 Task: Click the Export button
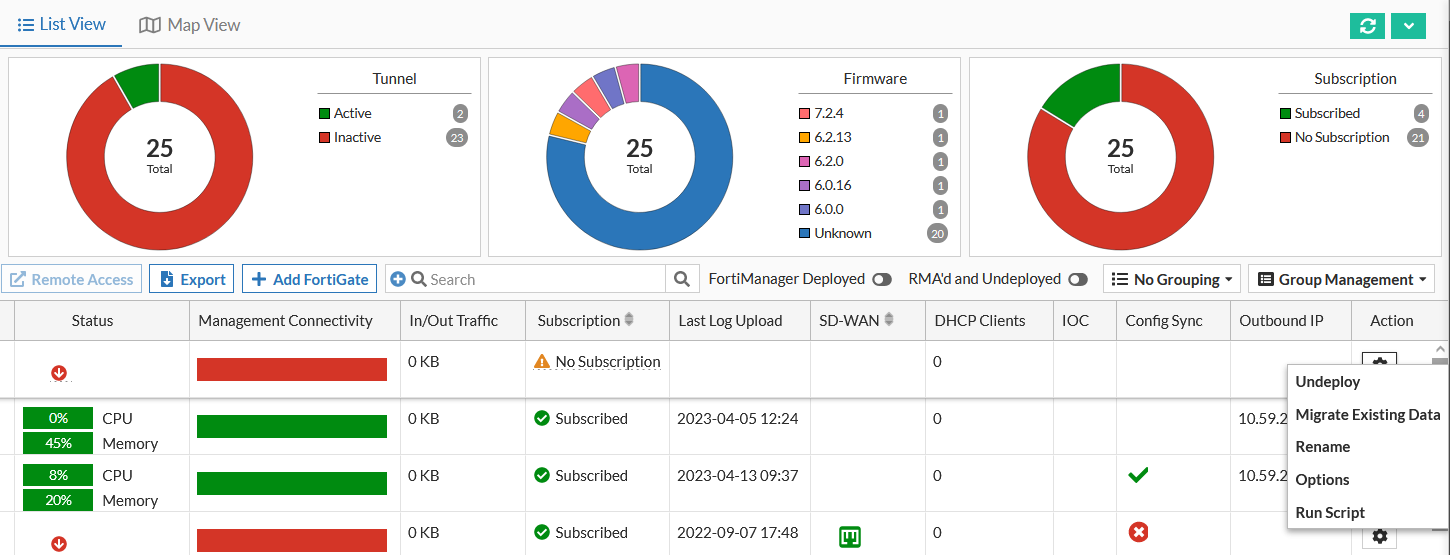tap(192, 279)
